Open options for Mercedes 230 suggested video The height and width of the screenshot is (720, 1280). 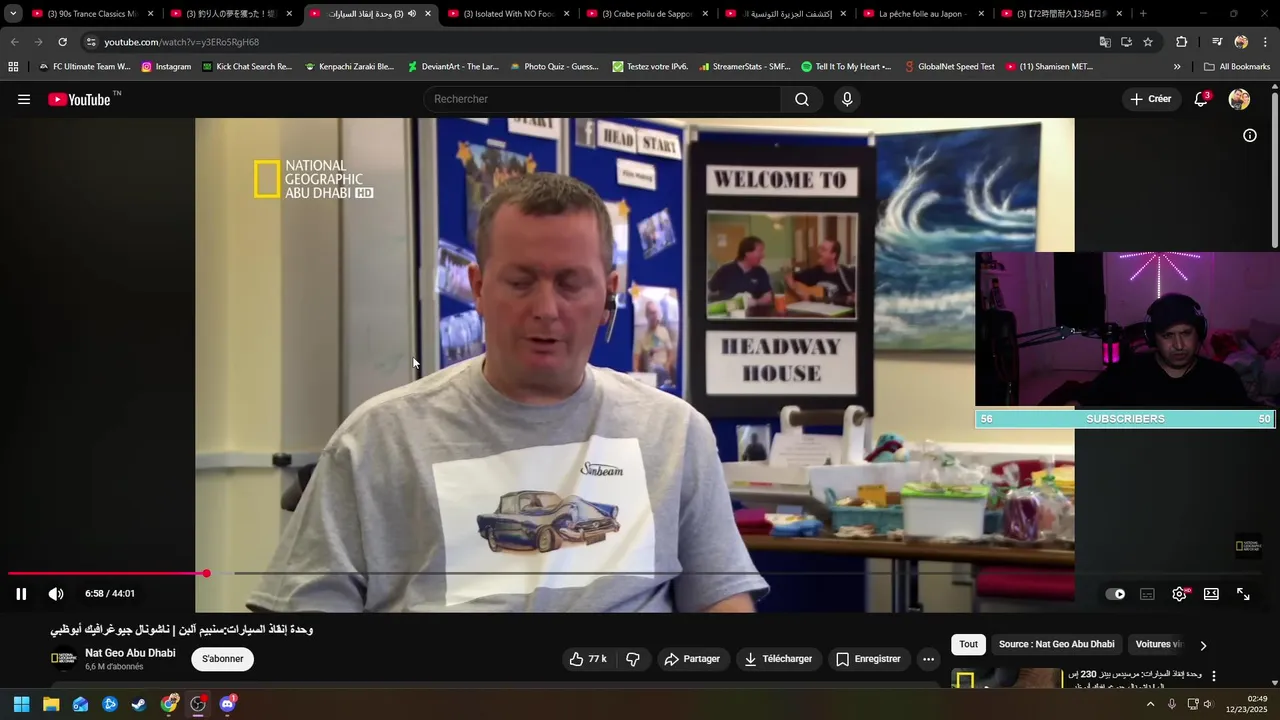pyautogui.click(x=1214, y=677)
